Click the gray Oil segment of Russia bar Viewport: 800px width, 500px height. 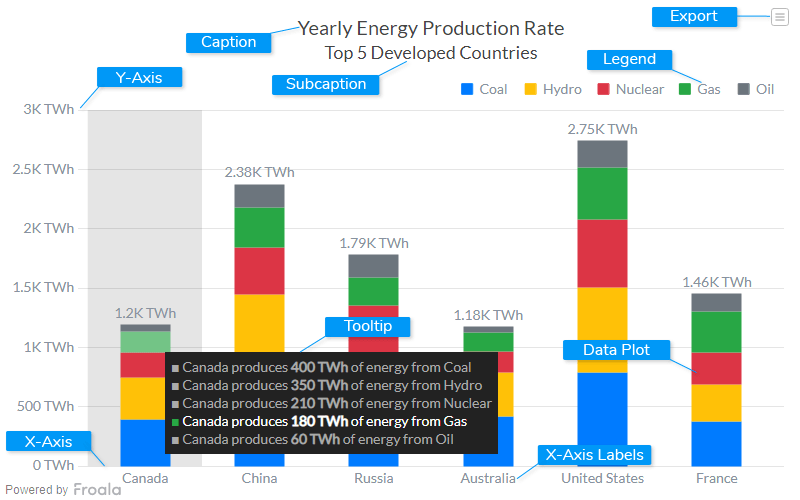[373, 265]
